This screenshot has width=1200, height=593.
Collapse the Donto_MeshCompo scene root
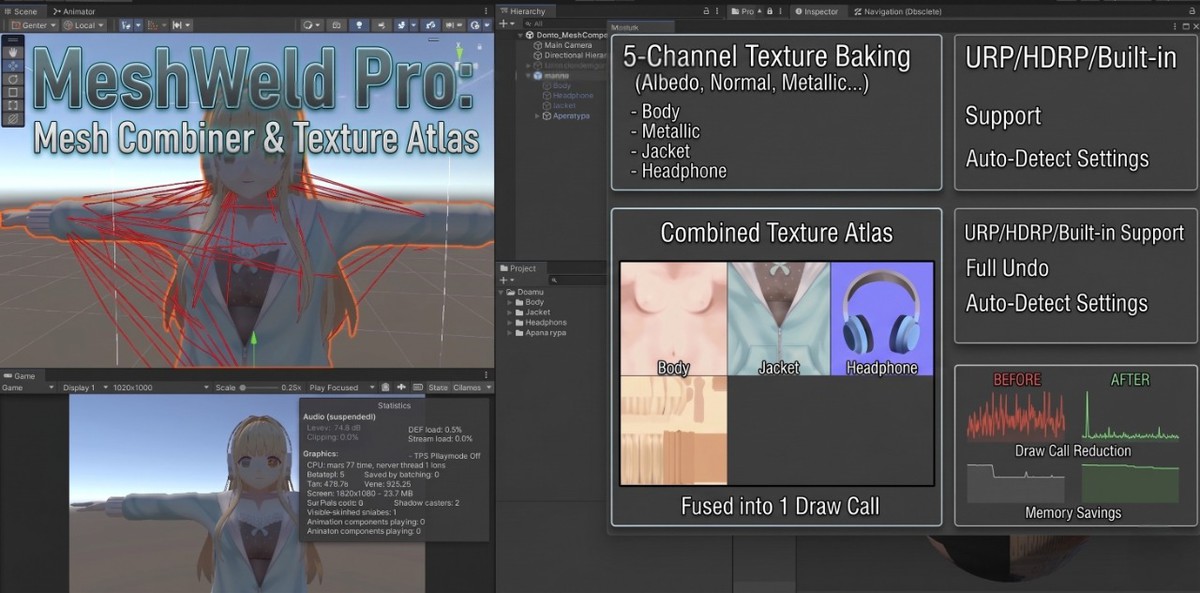coord(520,35)
